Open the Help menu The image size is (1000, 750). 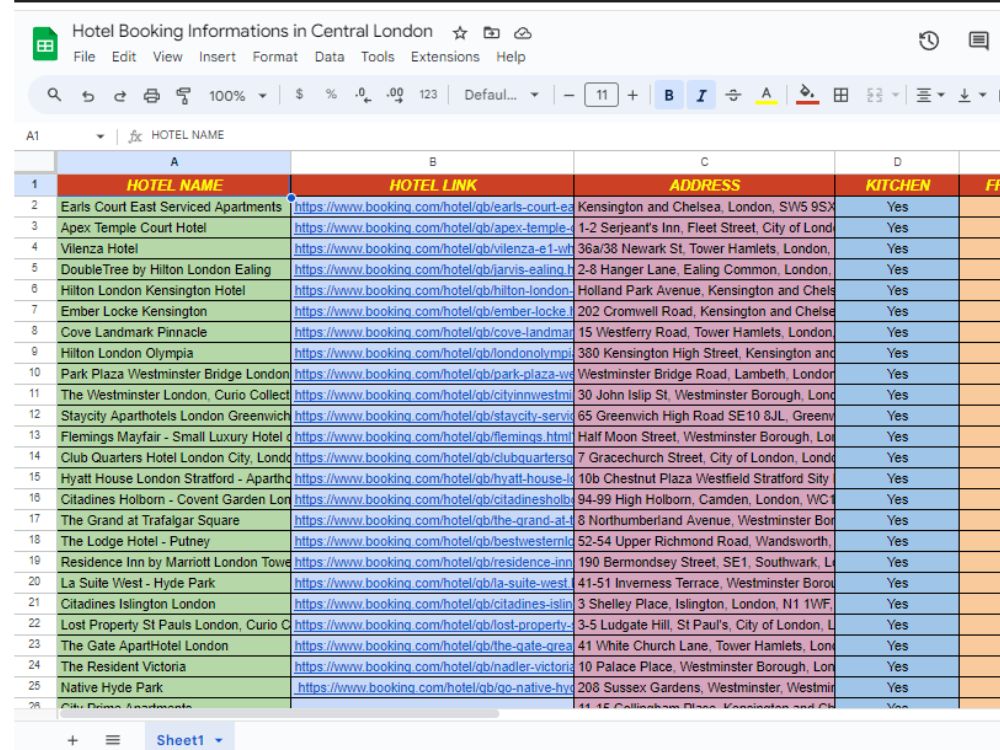[x=511, y=57]
